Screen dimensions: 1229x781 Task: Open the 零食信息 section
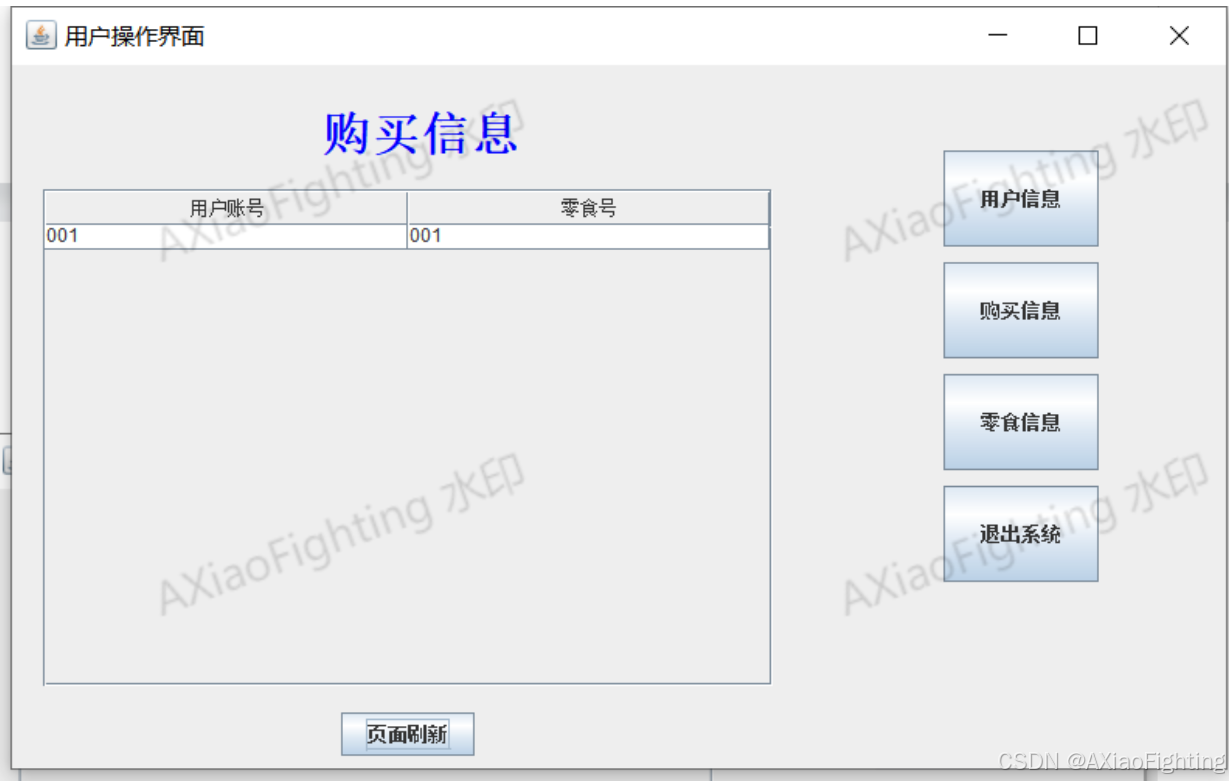click(x=1021, y=422)
